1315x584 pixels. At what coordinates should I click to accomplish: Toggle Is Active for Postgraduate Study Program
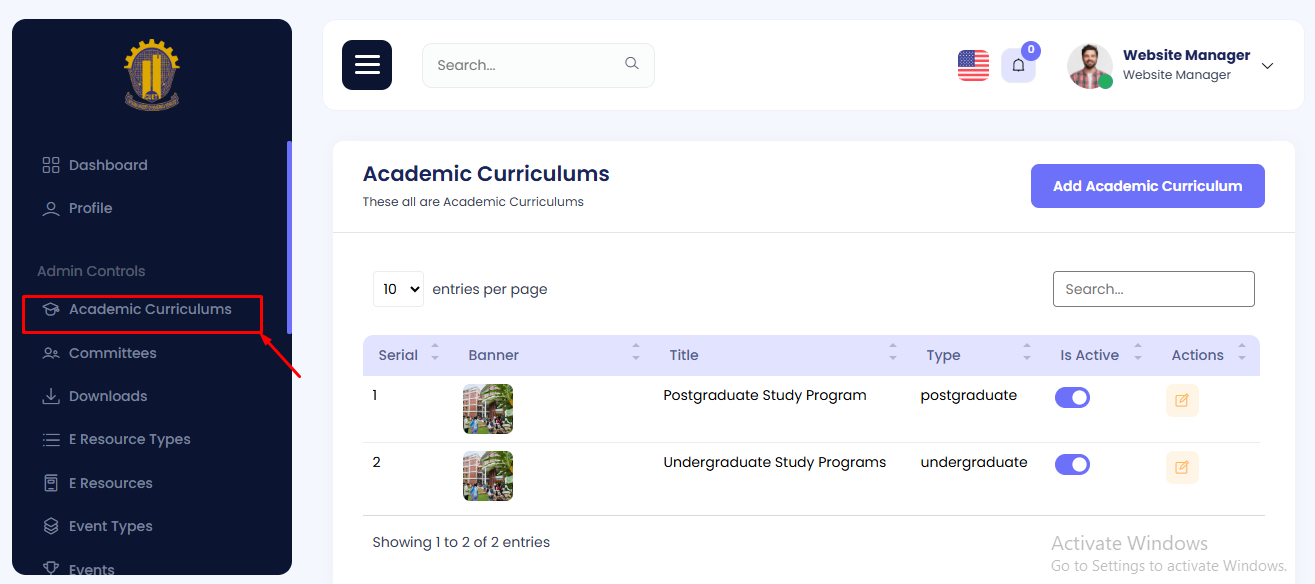click(1072, 398)
